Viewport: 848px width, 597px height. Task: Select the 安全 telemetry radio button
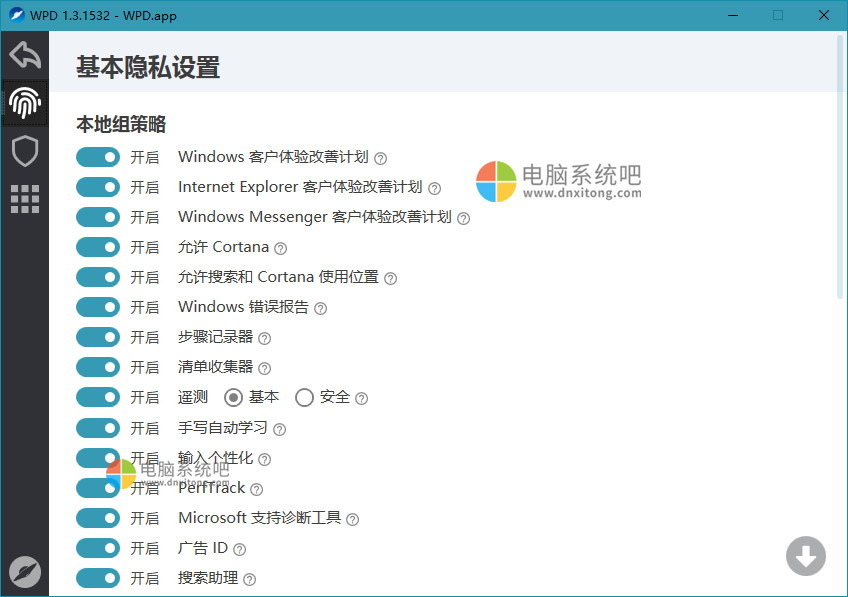[x=304, y=398]
